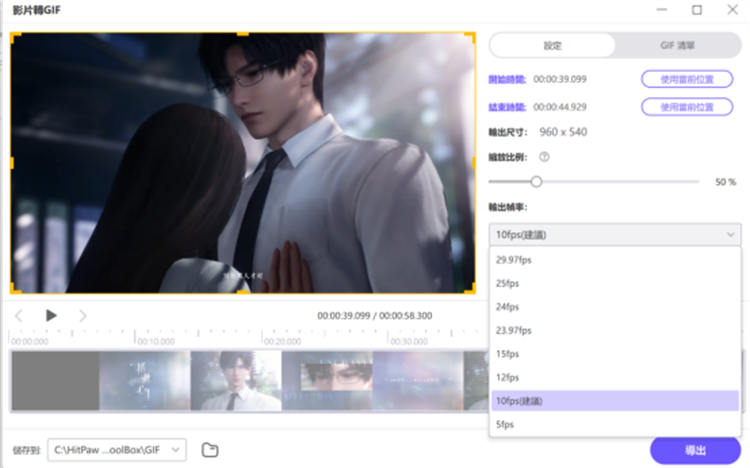
Task: Collapse the output frame rate dropdown
Action: [615, 235]
